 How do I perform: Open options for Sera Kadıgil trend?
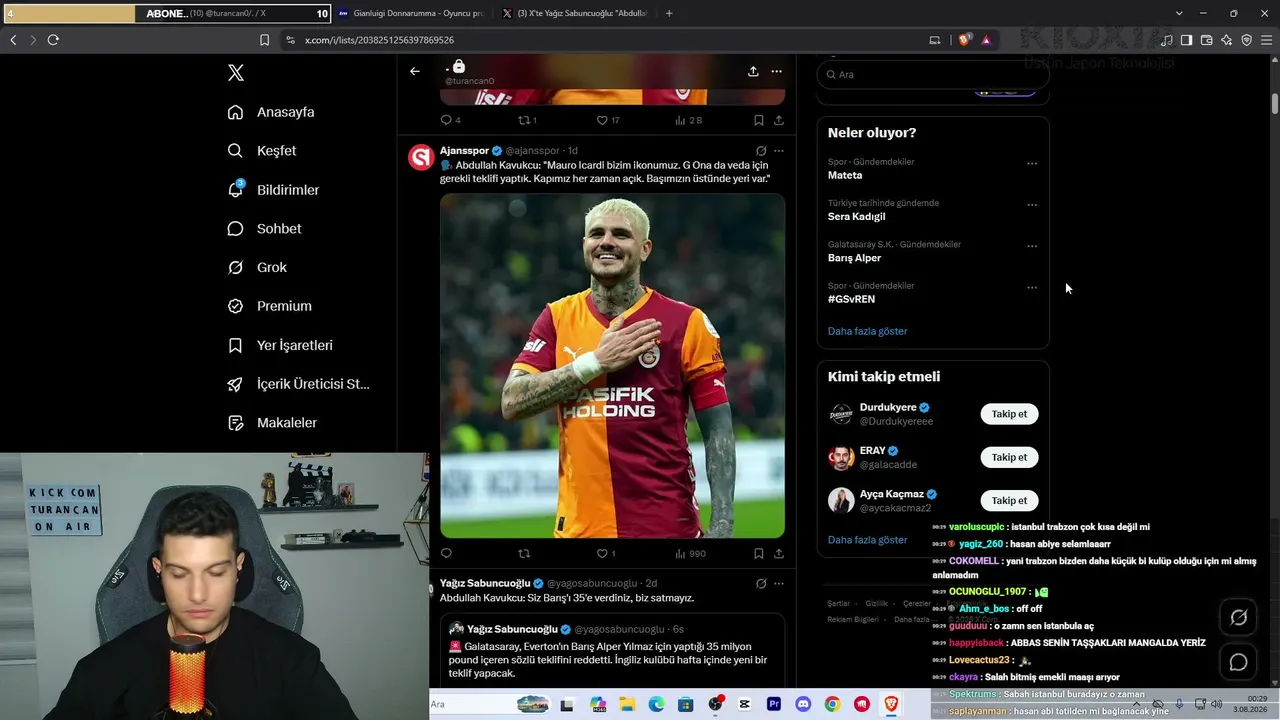pyautogui.click(x=1032, y=205)
